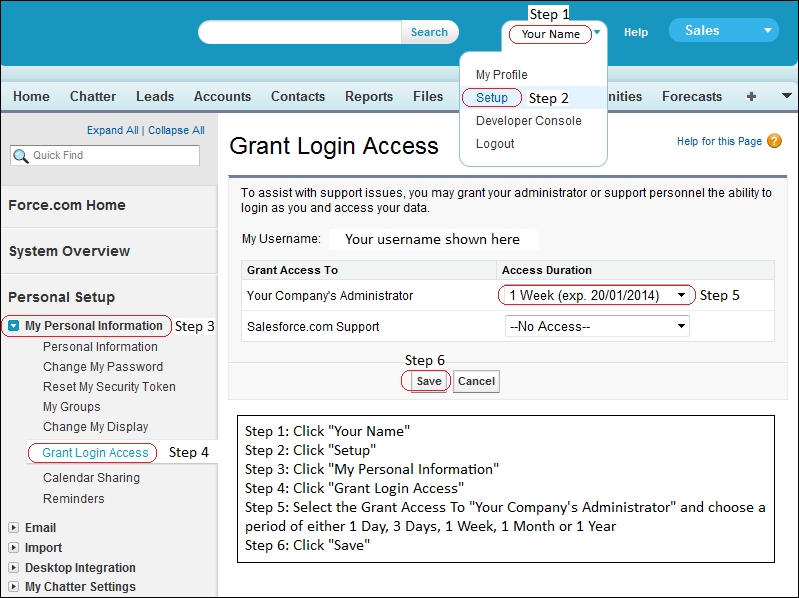Image resolution: width=799 pixels, height=598 pixels.
Task: Open the Files tab
Action: click(x=428, y=96)
